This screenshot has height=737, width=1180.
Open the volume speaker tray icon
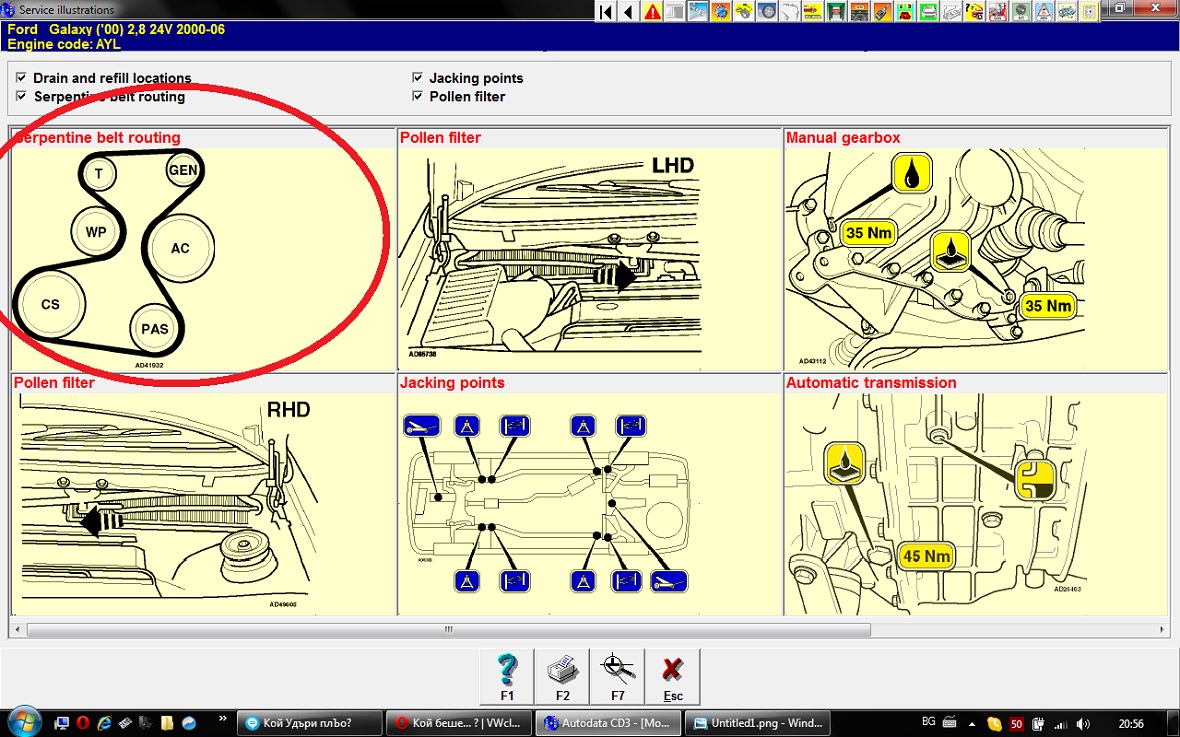point(1084,723)
